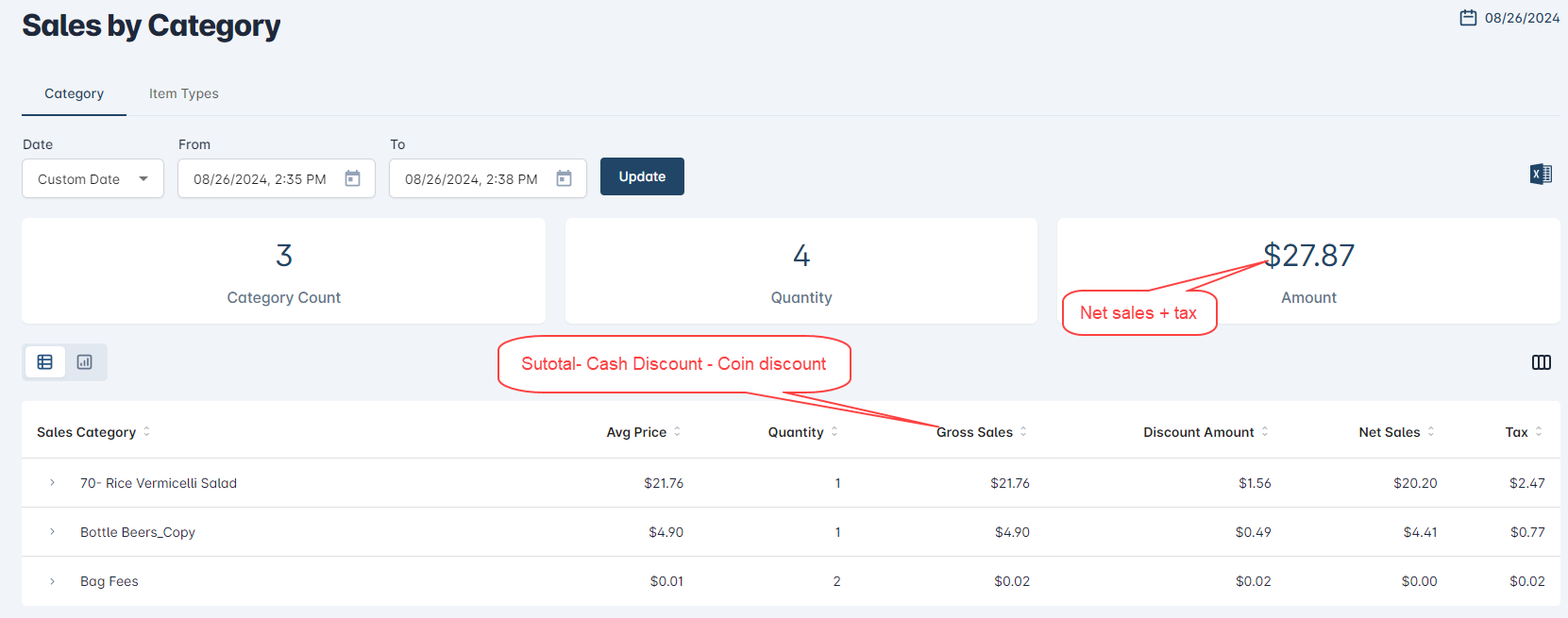Click the header date 08/26/2024
This screenshot has height=618, width=1568.
pos(1522,18)
